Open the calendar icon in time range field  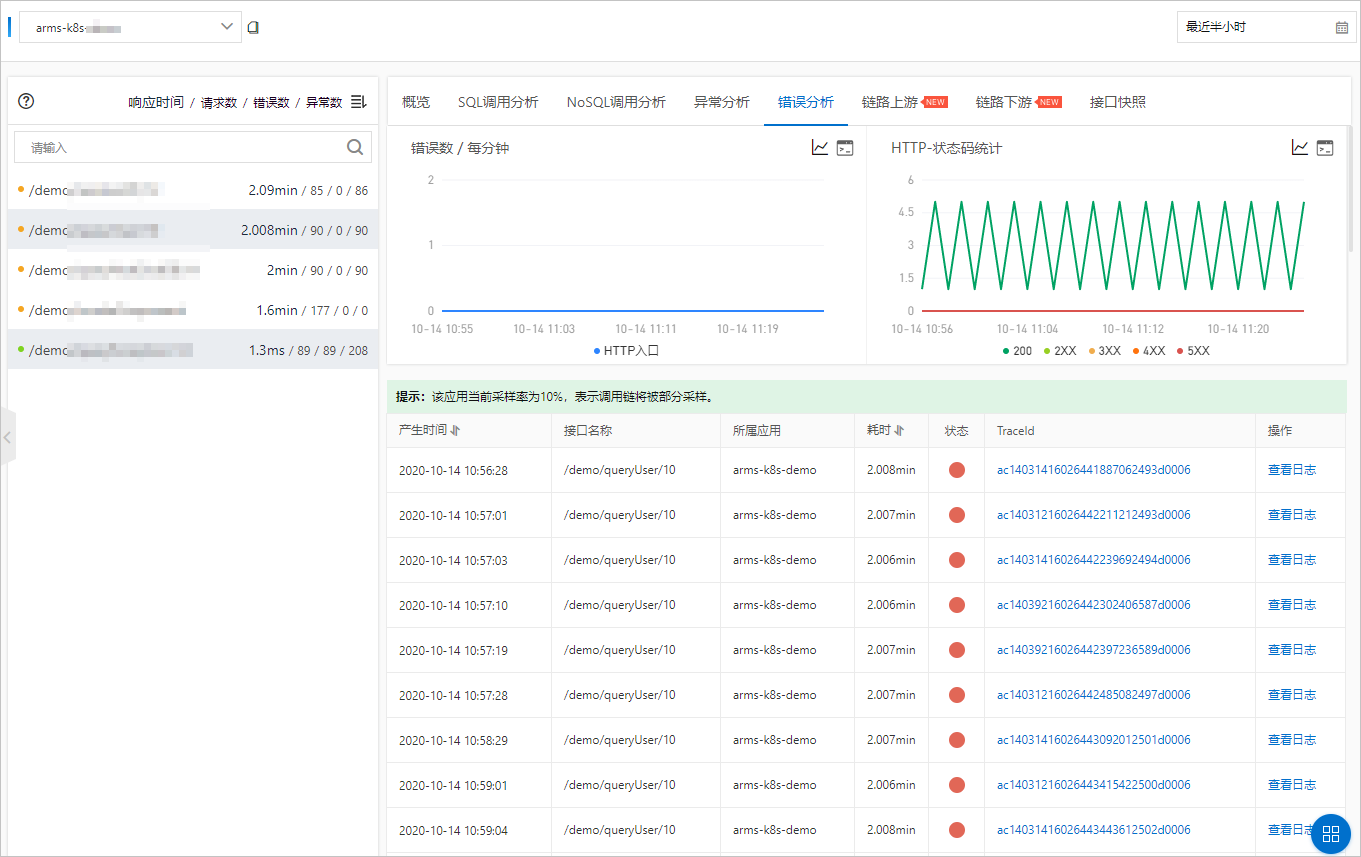click(1341, 28)
